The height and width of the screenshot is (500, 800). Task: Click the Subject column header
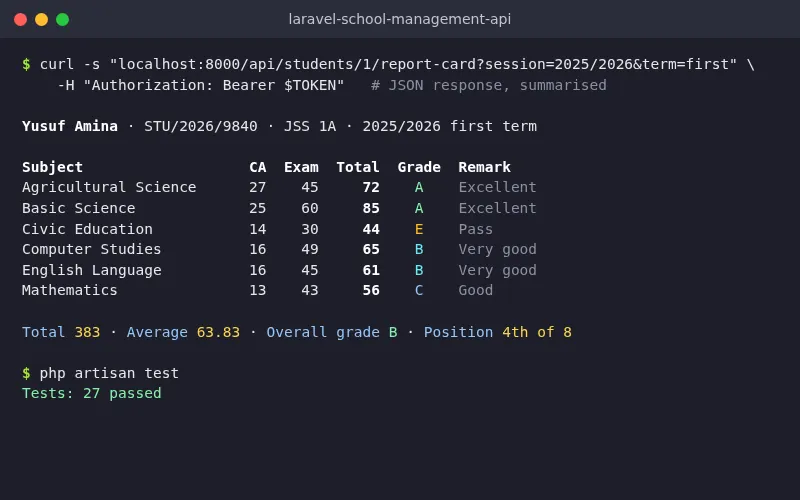point(53,167)
